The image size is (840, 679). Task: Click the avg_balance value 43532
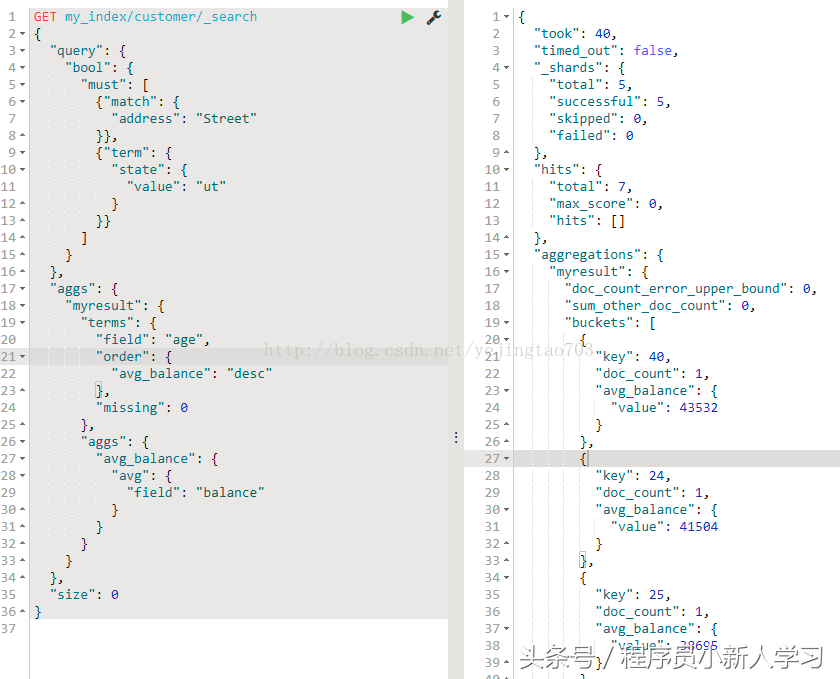tap(699, 408)
